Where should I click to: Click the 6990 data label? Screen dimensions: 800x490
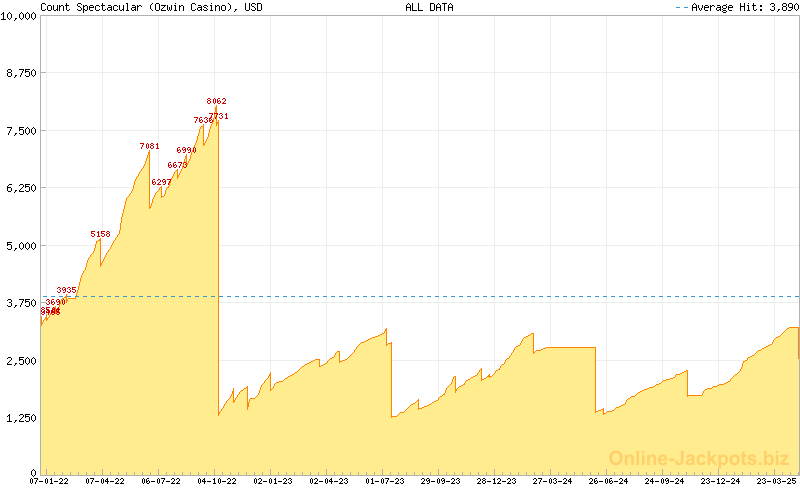(187, 150)
